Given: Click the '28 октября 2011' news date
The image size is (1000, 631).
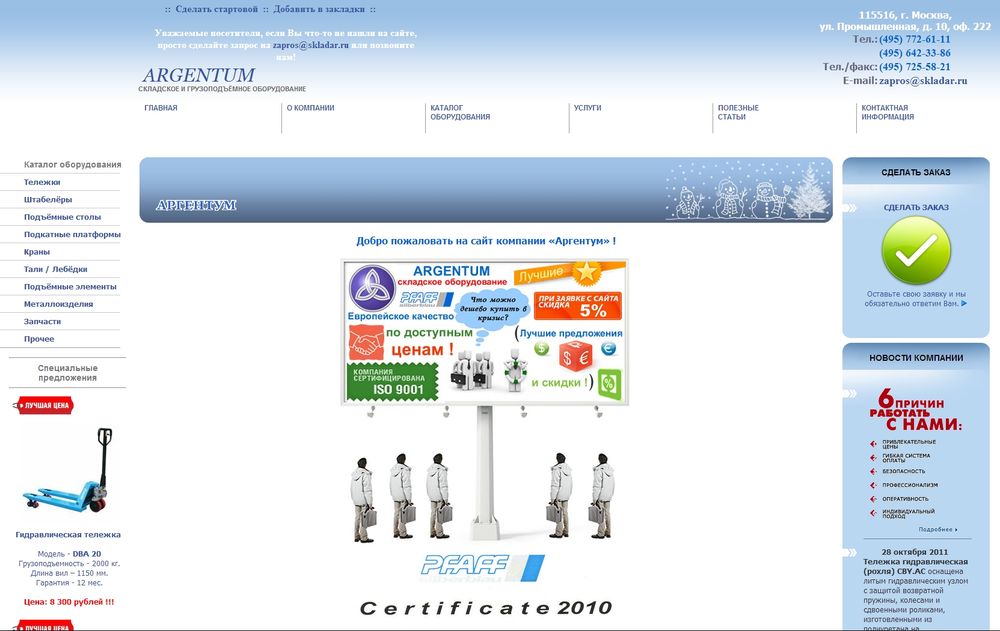Looking at the screenshot, I should (x=916, y=552).
